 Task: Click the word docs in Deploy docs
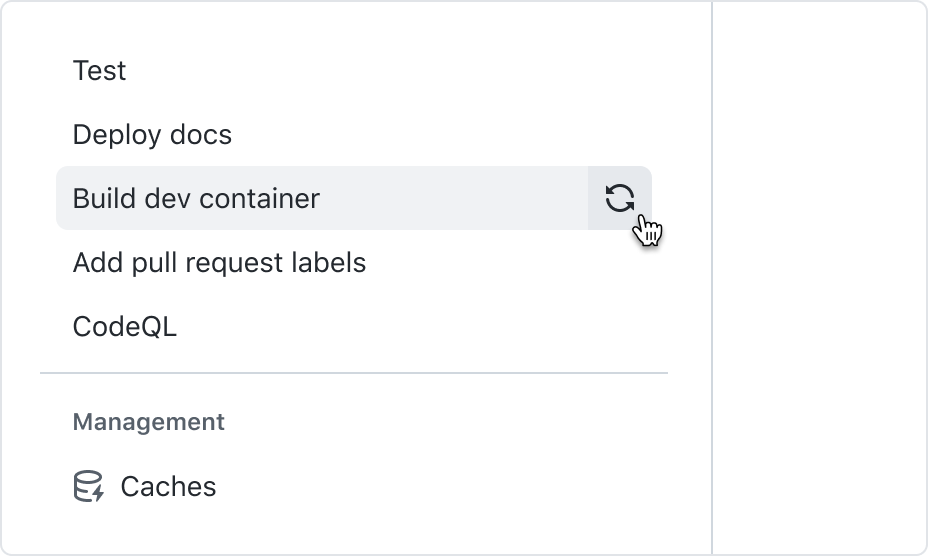click(x=201, y=134)
